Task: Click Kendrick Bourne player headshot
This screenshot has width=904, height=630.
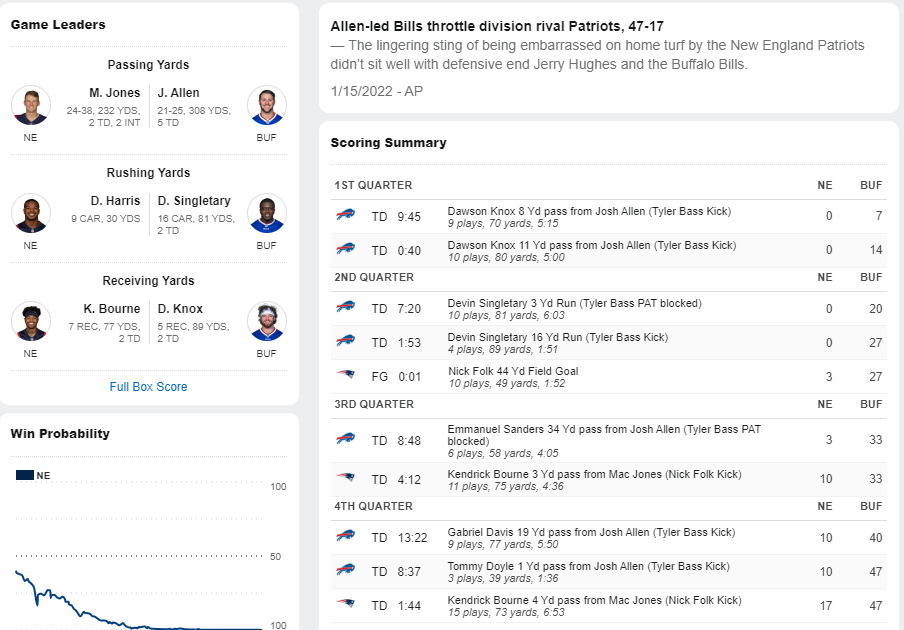Action: pos(31,321)
